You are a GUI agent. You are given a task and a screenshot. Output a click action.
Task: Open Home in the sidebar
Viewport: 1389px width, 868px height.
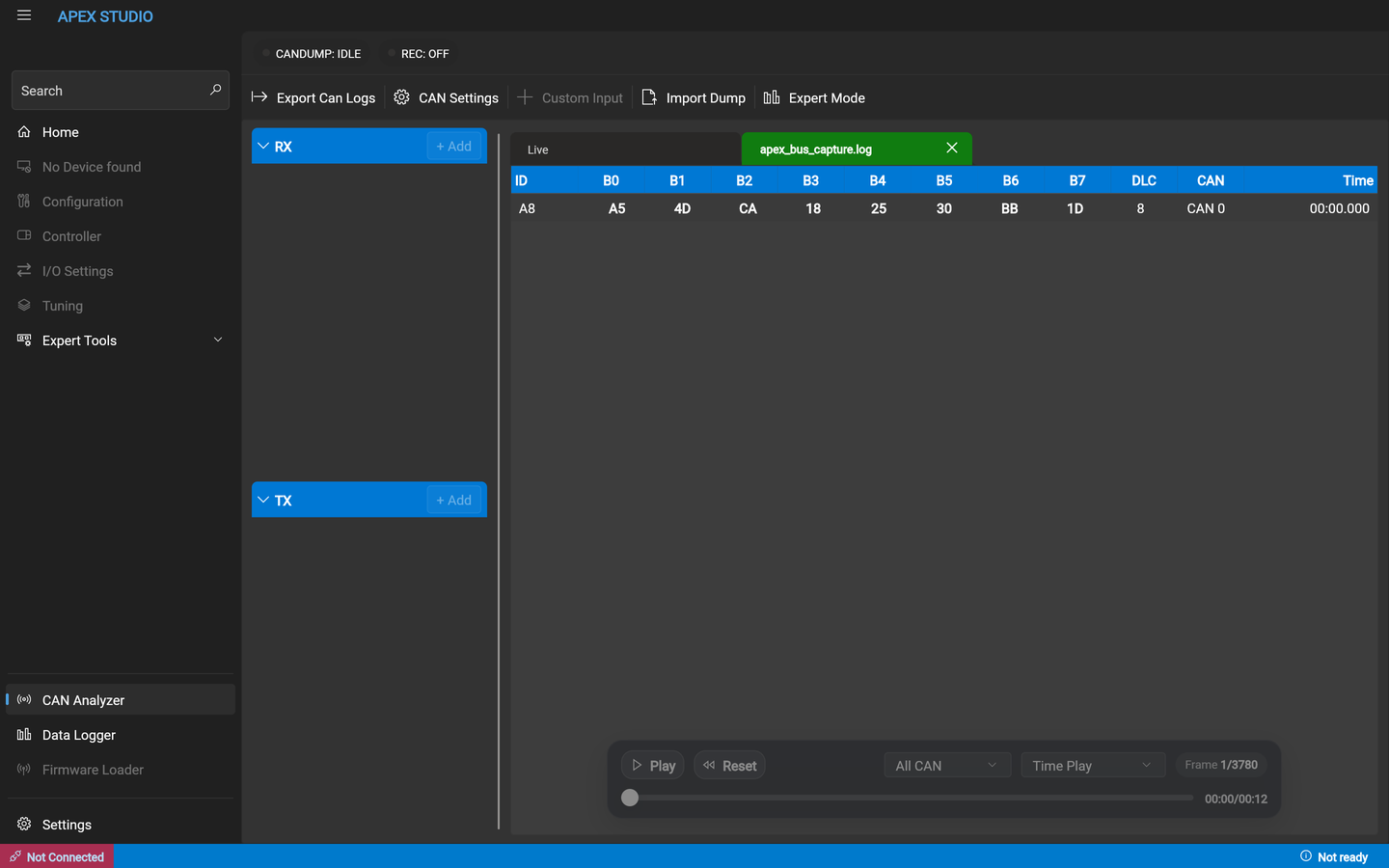pyautogui.click(x=121, y=132)
